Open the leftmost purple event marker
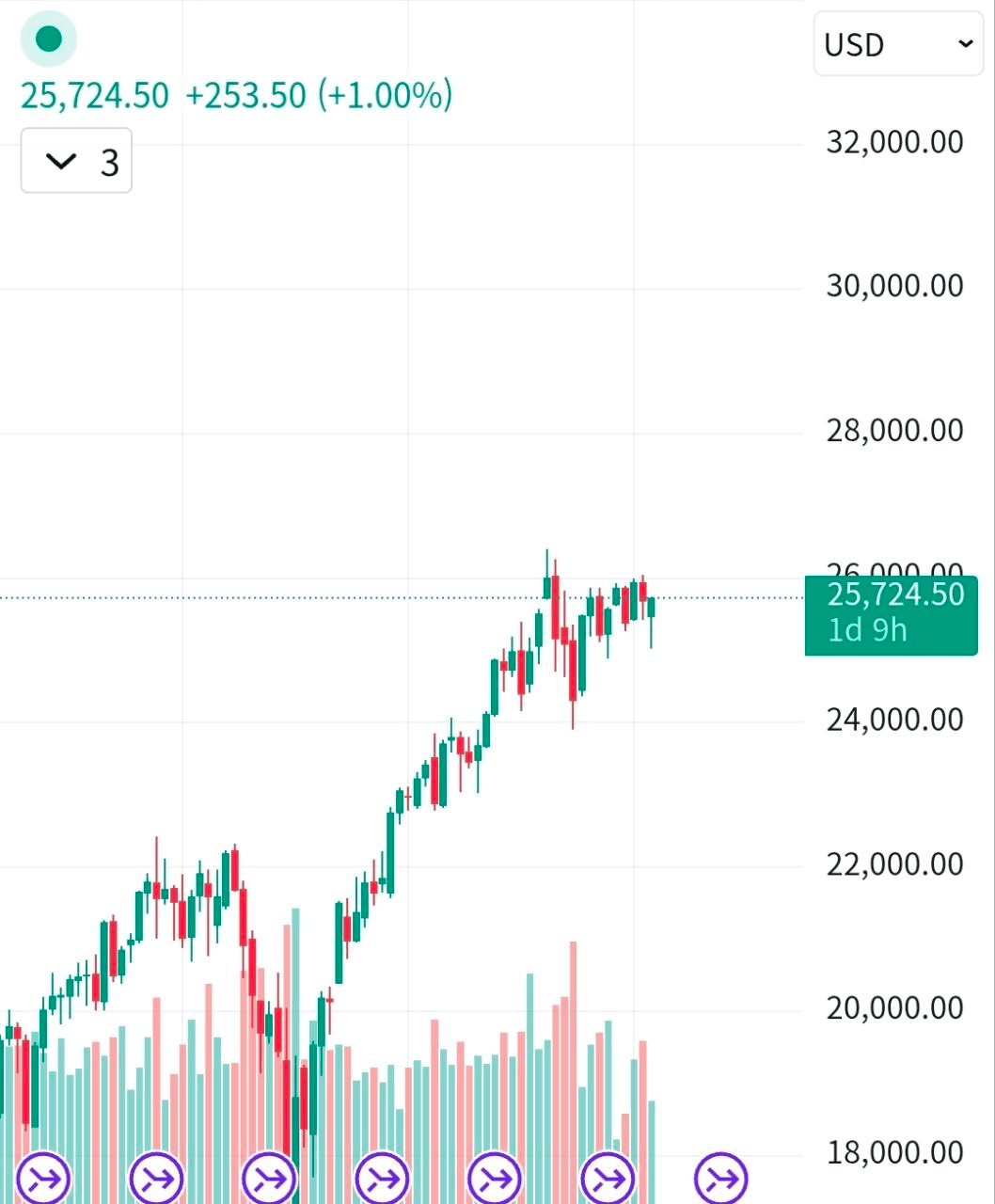This screenshot has height=1204, width=995. click(44, 1178)
